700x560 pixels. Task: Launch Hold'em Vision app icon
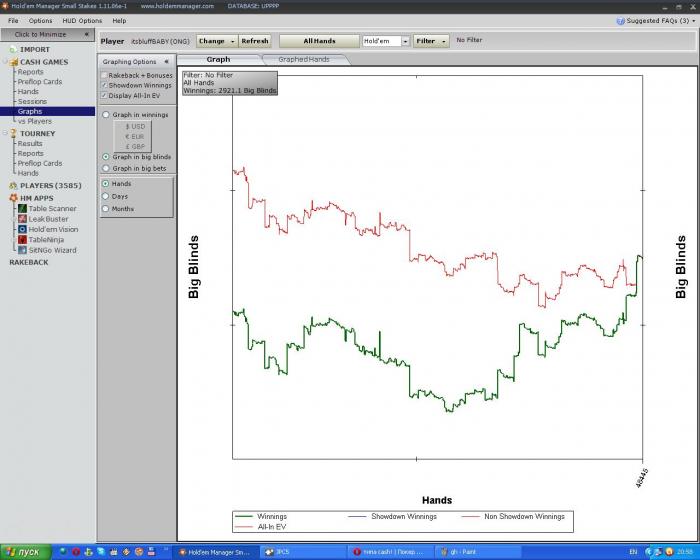coord(22,229)
